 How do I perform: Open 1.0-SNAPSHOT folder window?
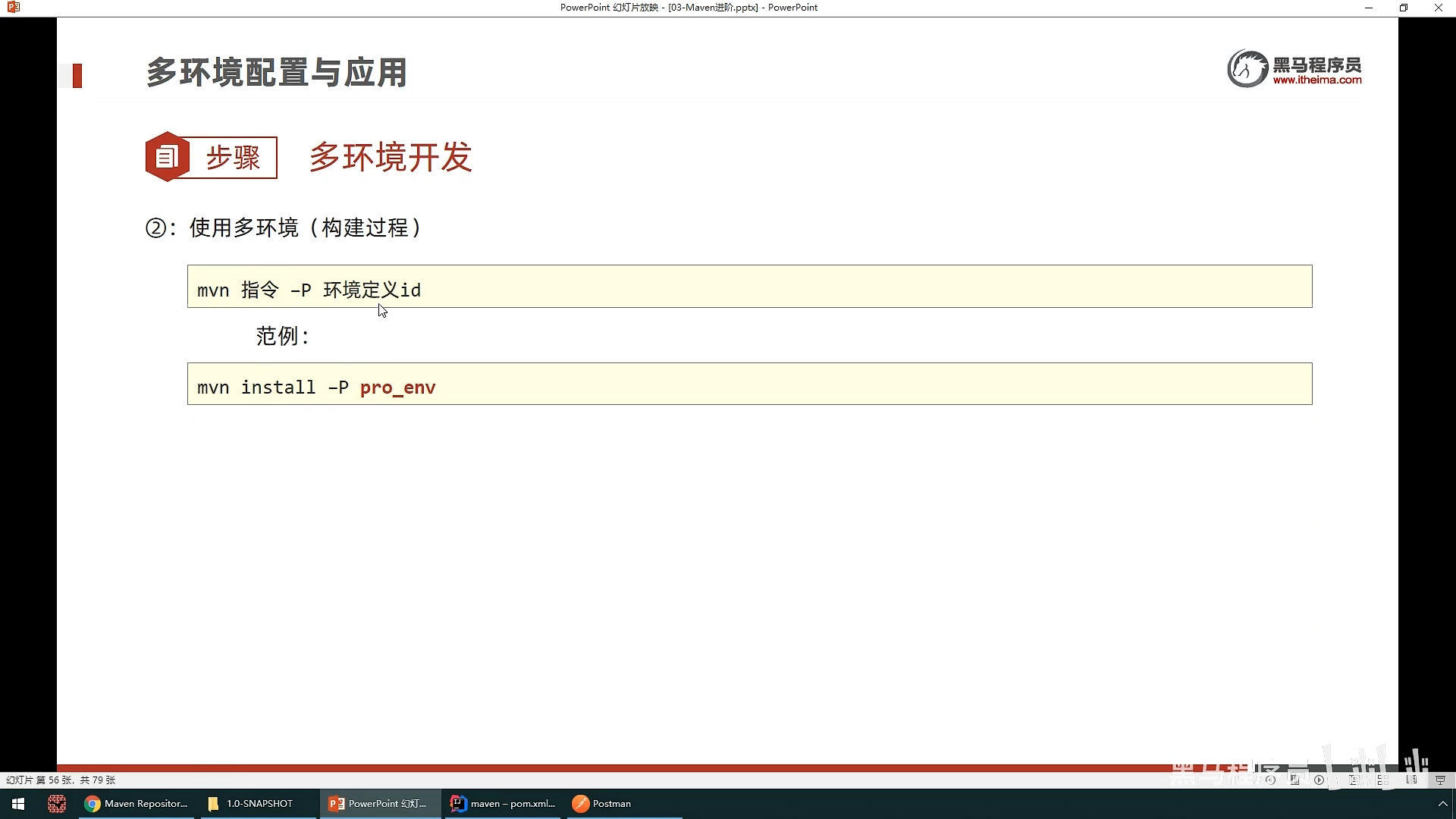point(251,804)
